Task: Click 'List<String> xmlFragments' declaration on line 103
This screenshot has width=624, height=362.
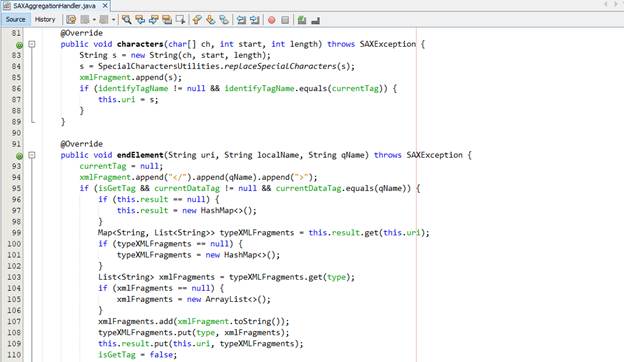Action: pos(156,277)
